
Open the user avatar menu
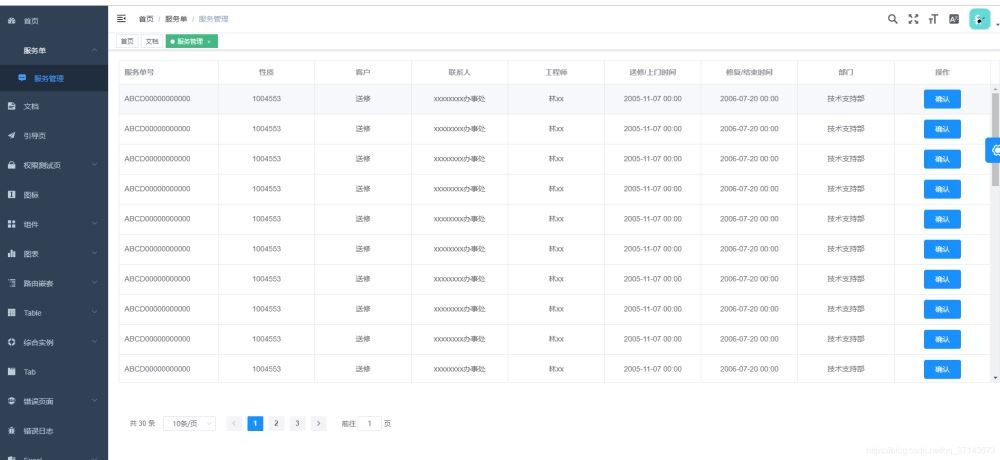pyautogui.click(x=981, y=19)
